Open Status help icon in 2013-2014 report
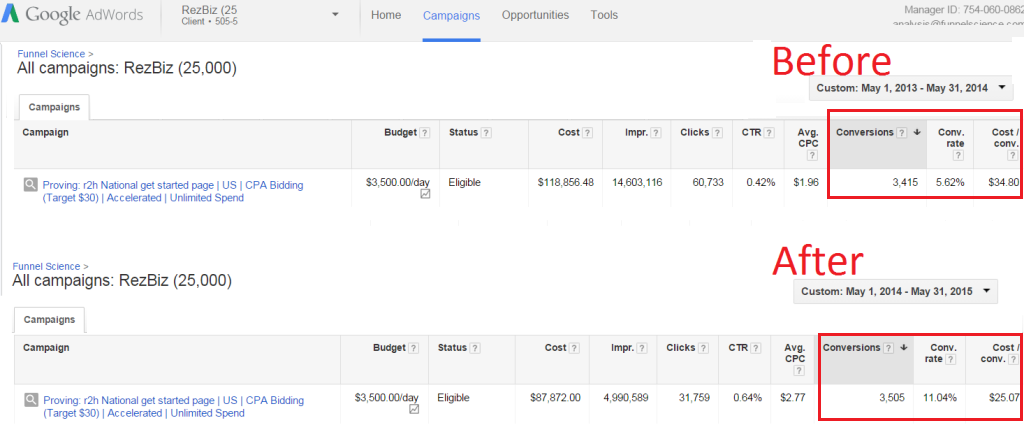The width and height of the screenshot is (1024, 425). point(487,133)
